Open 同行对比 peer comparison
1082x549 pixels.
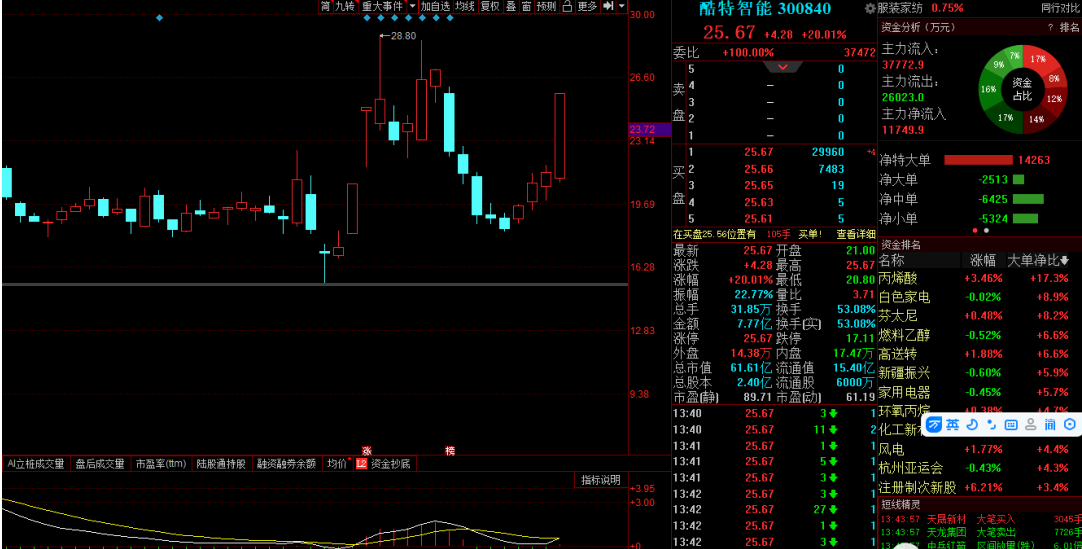1059,8
